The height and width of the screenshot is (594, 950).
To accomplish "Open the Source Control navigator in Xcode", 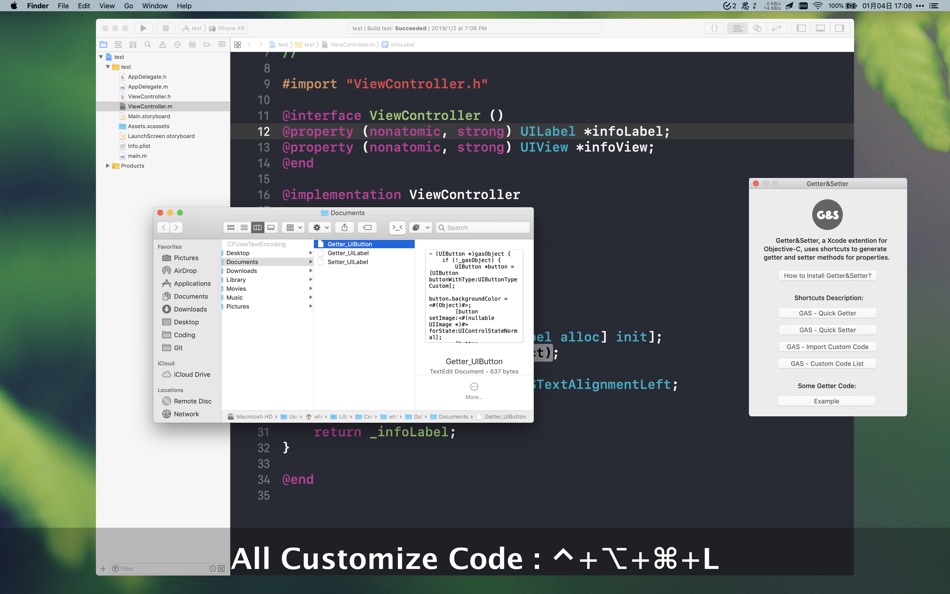I will click(118, 44).
